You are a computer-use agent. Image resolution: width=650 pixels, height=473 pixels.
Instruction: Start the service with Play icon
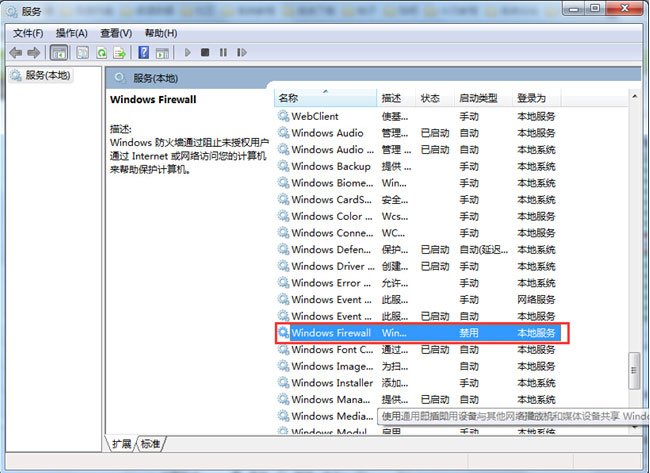click(187, 52)
